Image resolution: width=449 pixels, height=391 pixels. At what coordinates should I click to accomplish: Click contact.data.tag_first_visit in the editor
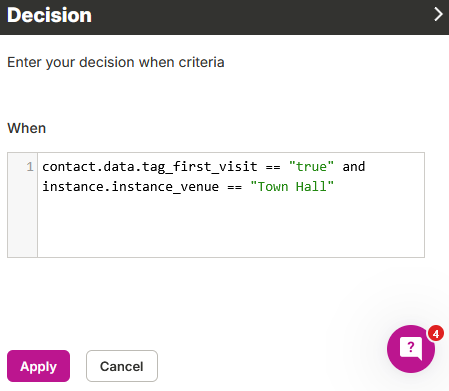(150, 167)
